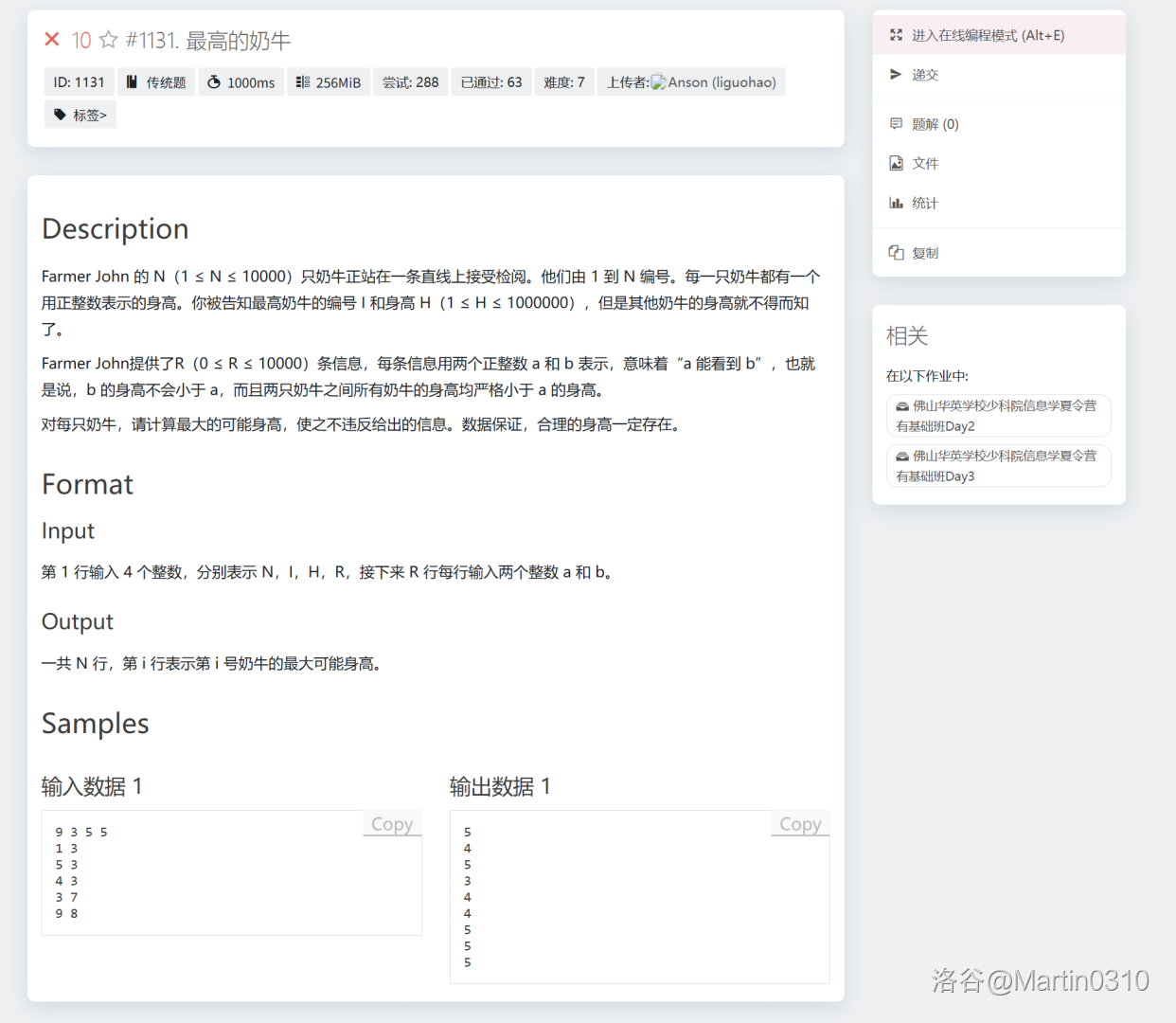Screen dimensions: 1176x1023
Task: Expand the 标签 tags section
Action: click(x=80, y=115)
